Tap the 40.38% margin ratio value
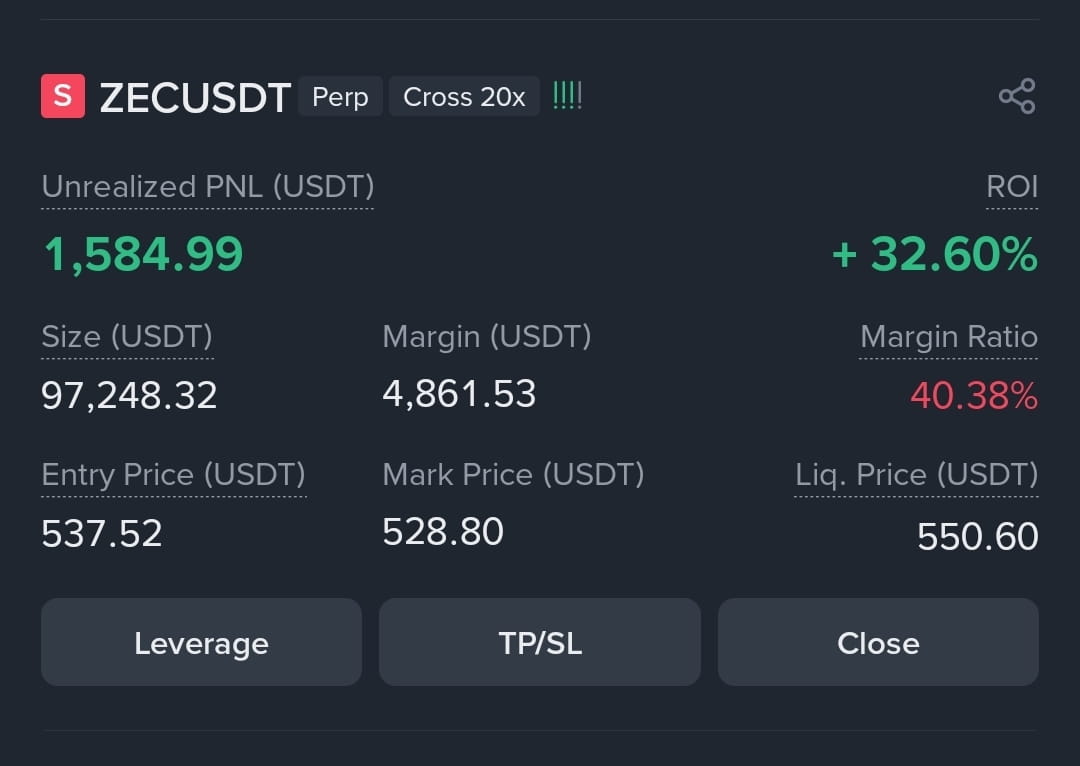 coord(974,395)
